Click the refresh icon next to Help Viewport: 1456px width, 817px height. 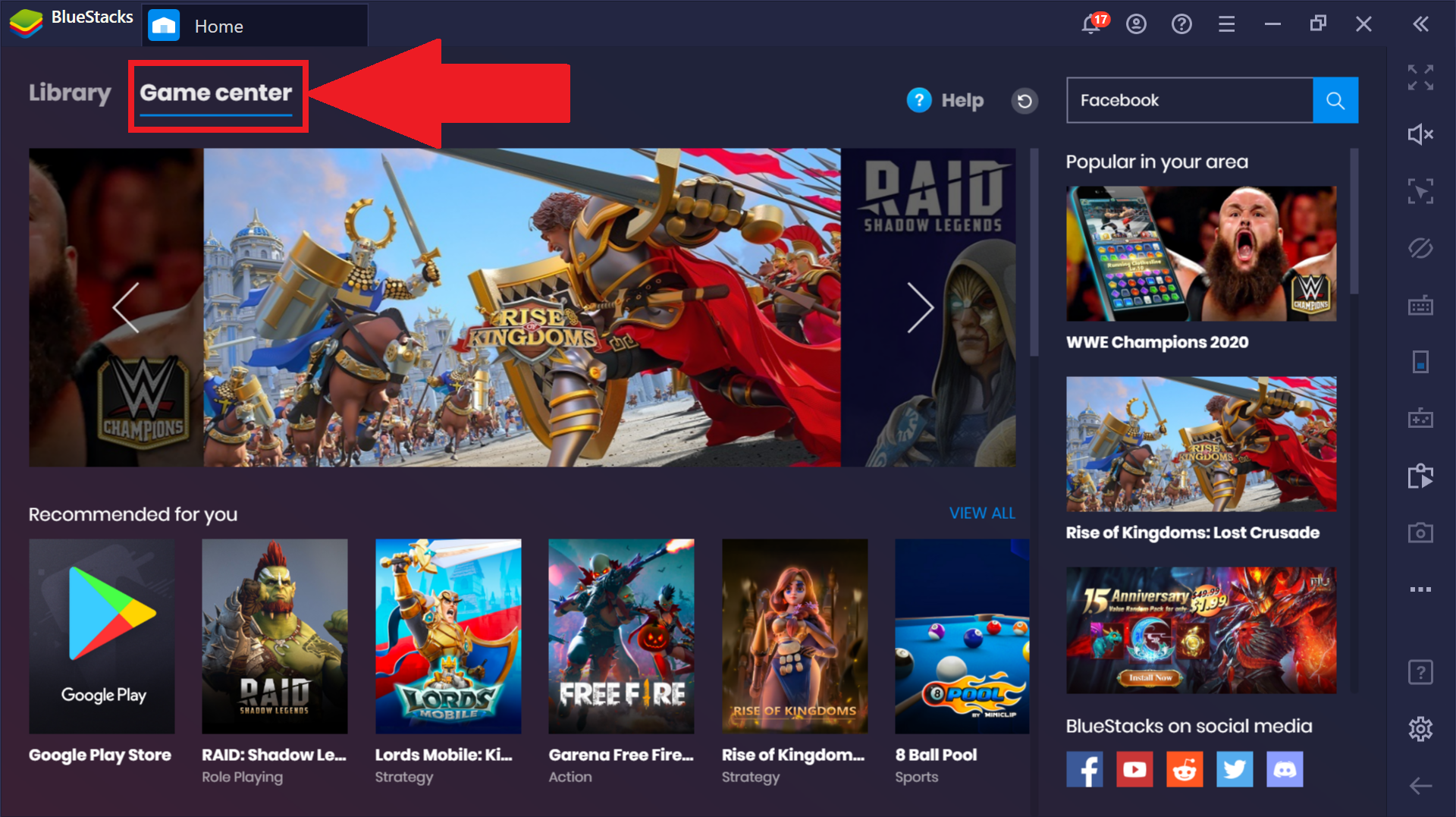pos(1025,100)
